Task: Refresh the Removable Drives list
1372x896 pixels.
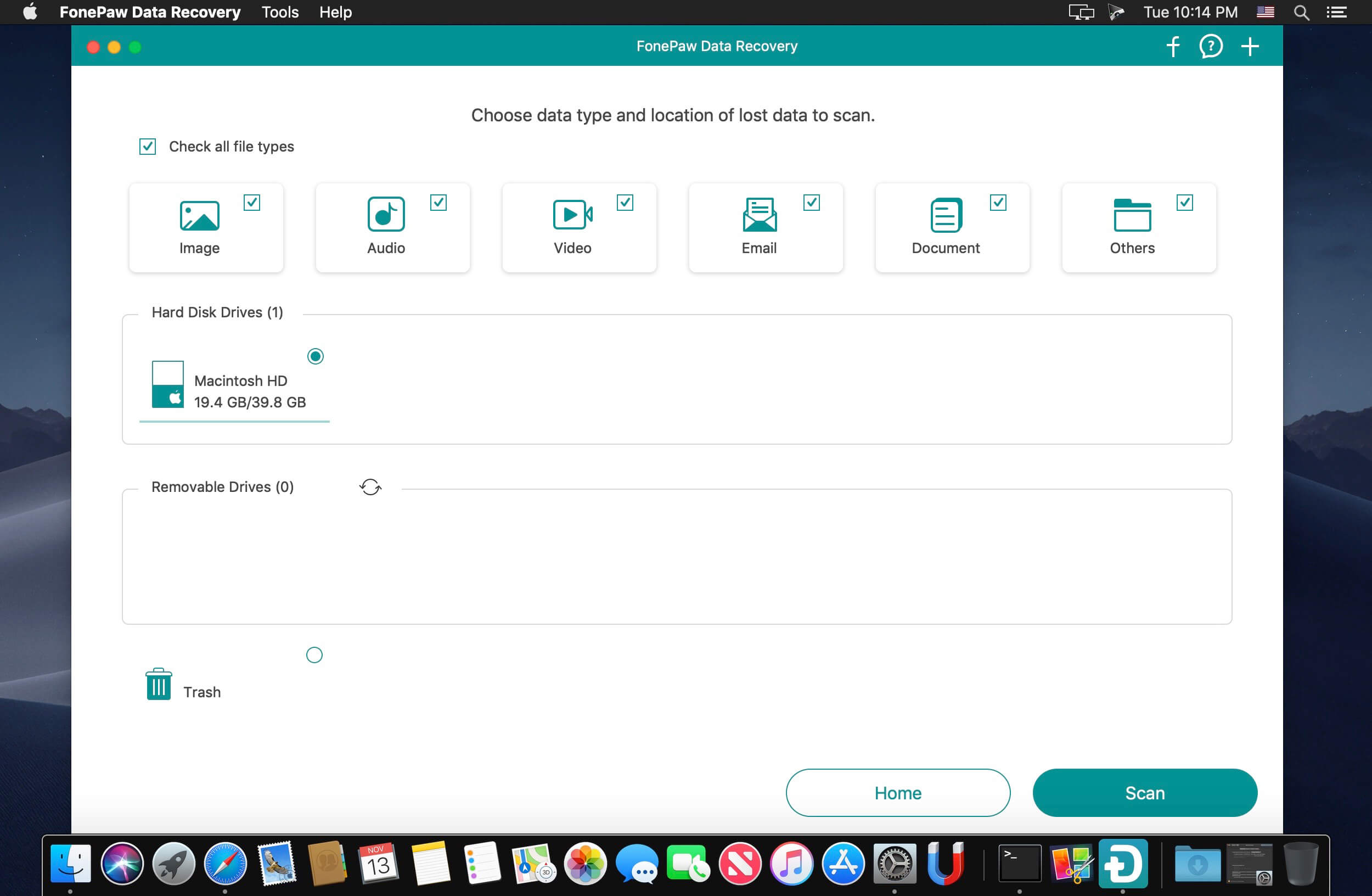Action: click(370, 487)
